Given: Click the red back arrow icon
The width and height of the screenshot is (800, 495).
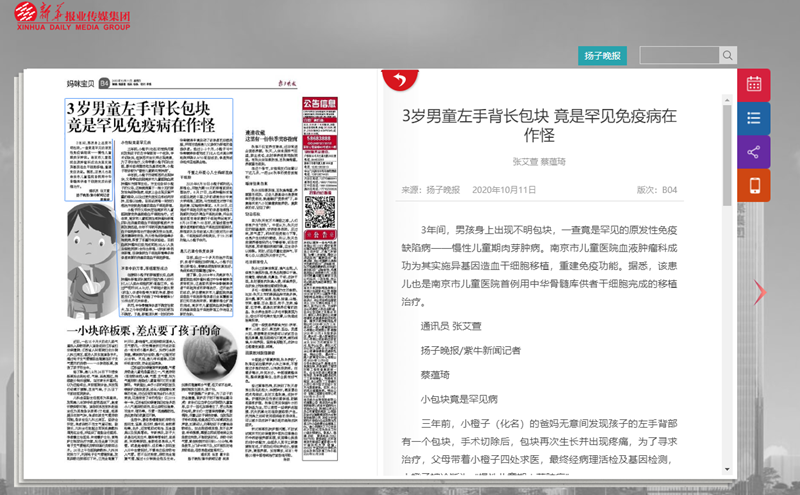Looking at the screenshot, I should (x=400, y=80).
